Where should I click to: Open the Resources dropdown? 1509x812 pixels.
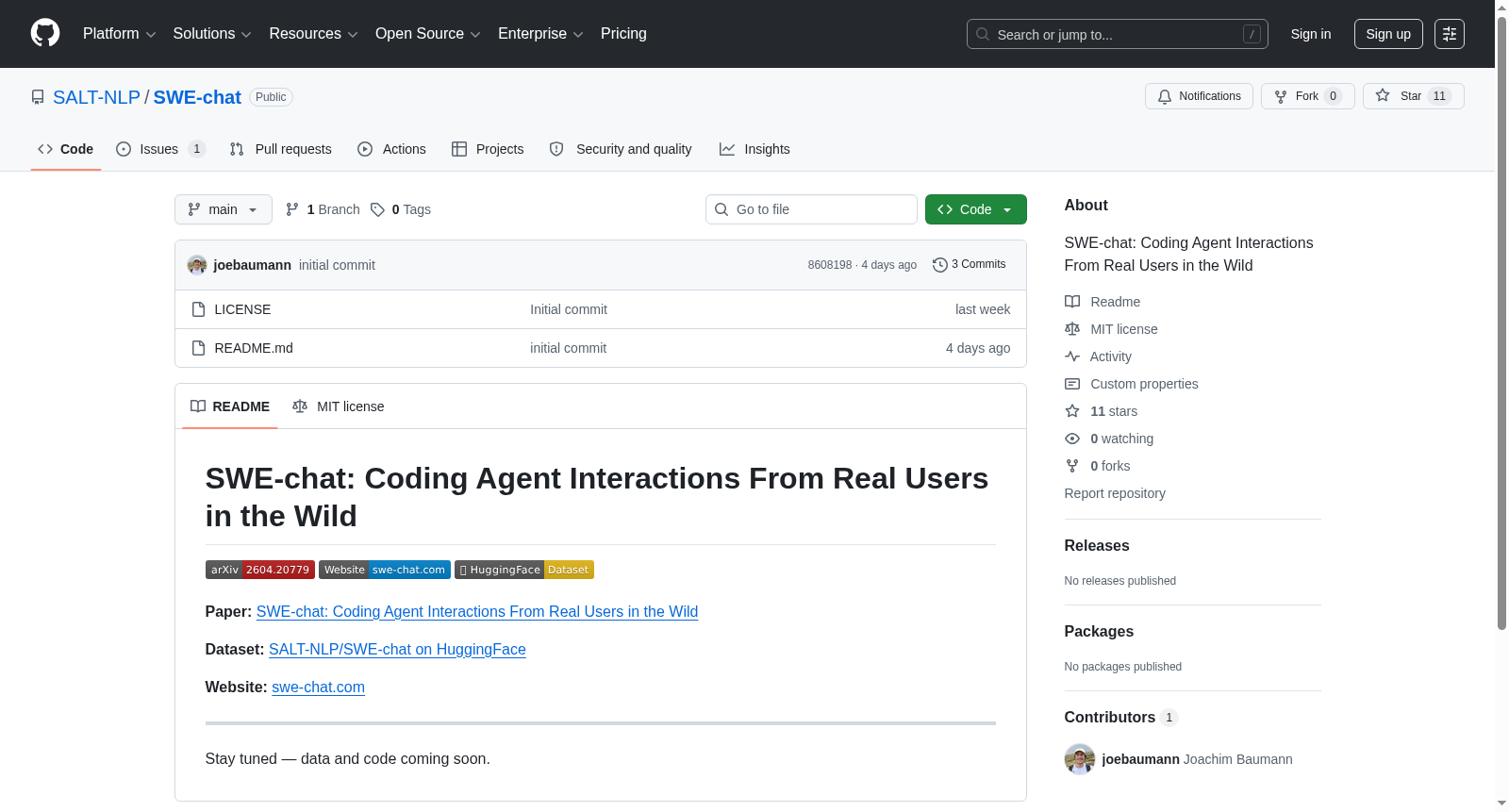click(x=313, y=34)
